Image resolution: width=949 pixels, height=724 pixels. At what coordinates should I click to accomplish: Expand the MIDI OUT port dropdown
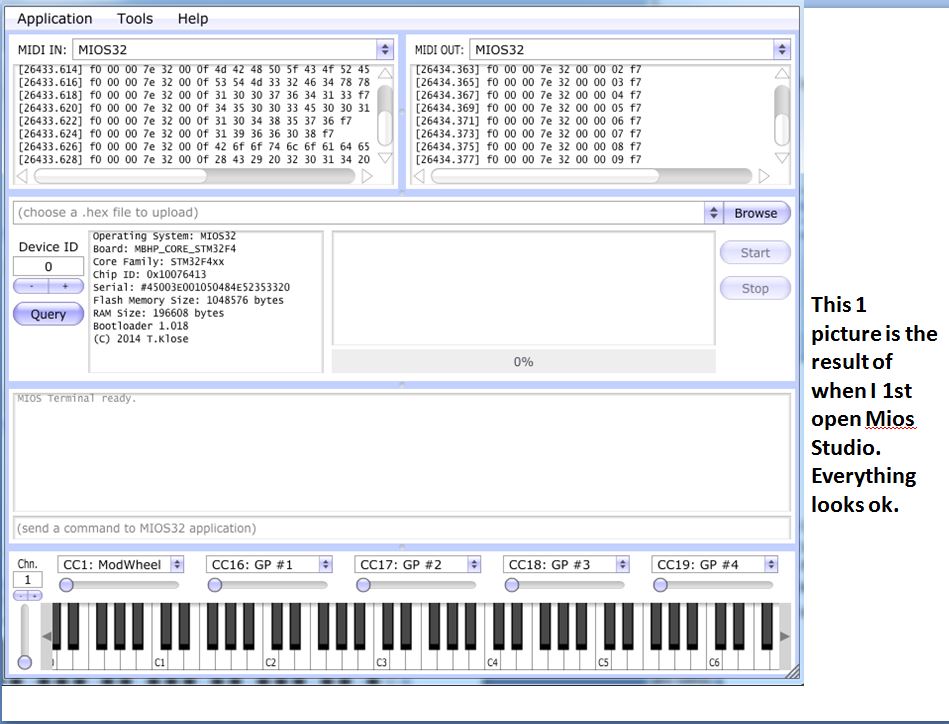coord(781,49)
